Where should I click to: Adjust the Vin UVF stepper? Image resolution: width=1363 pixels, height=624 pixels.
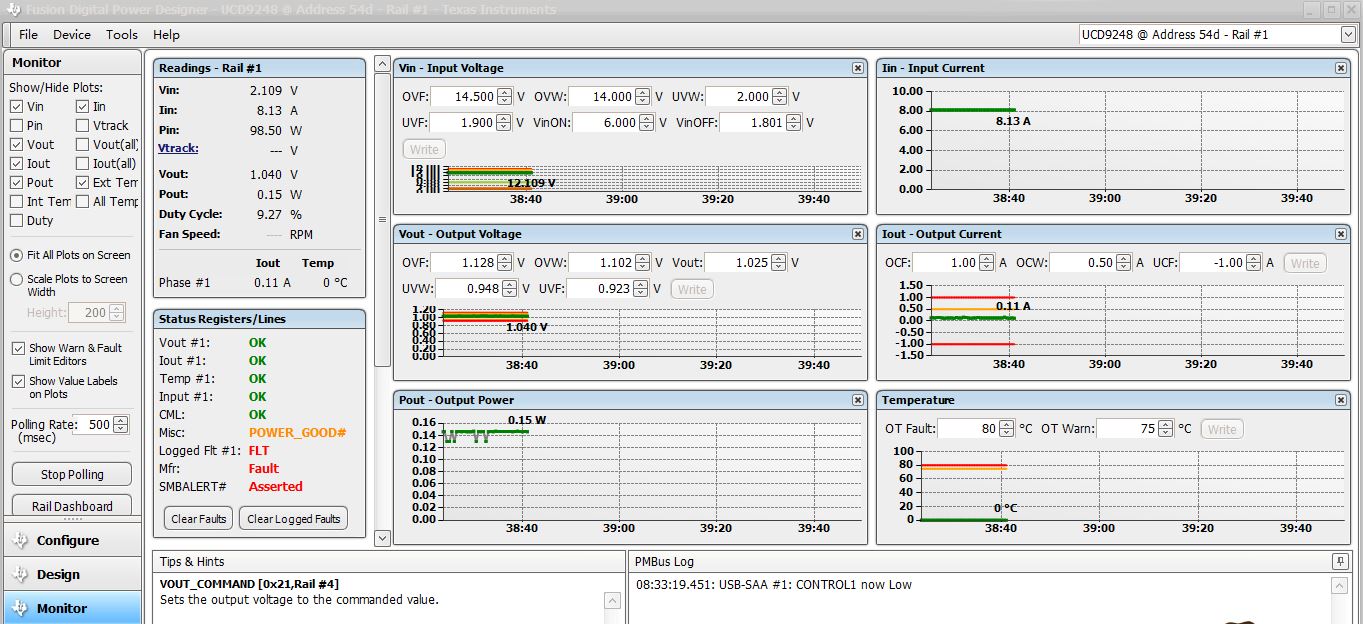tap(505, 123)
